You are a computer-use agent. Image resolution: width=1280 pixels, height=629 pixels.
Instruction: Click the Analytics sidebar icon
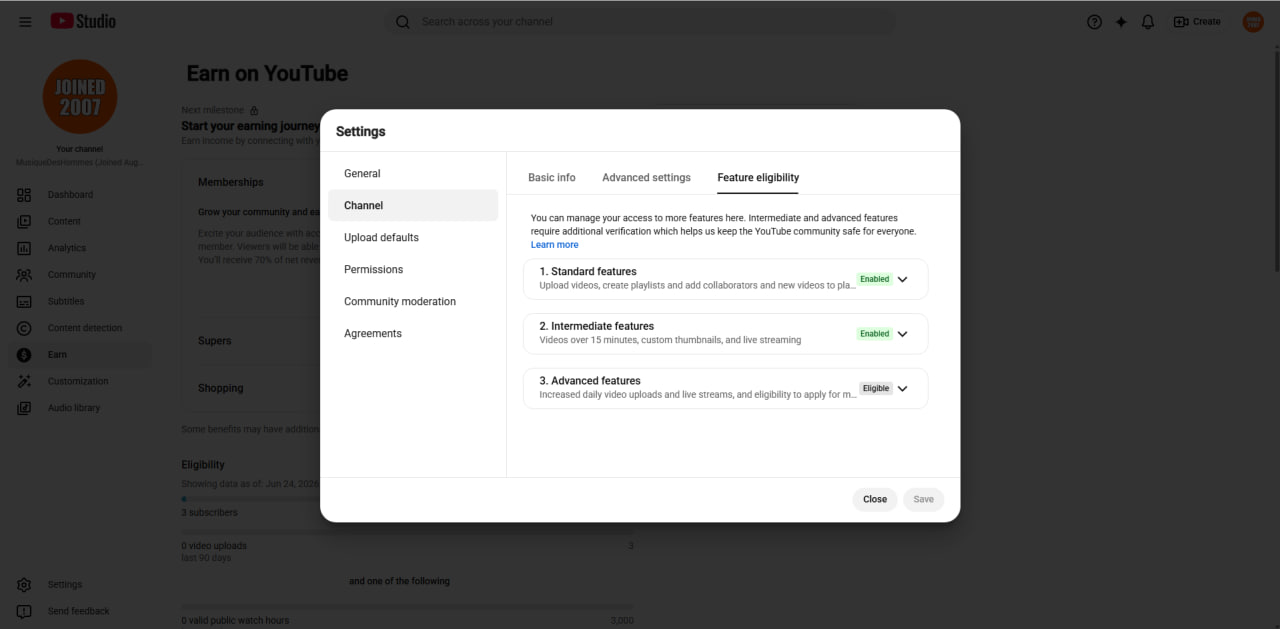[24, 248]
